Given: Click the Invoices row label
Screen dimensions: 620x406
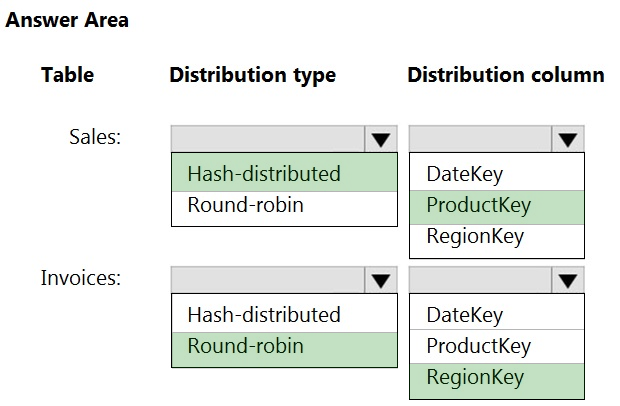Looking at the screenshot, I should (x=81, y=278).
